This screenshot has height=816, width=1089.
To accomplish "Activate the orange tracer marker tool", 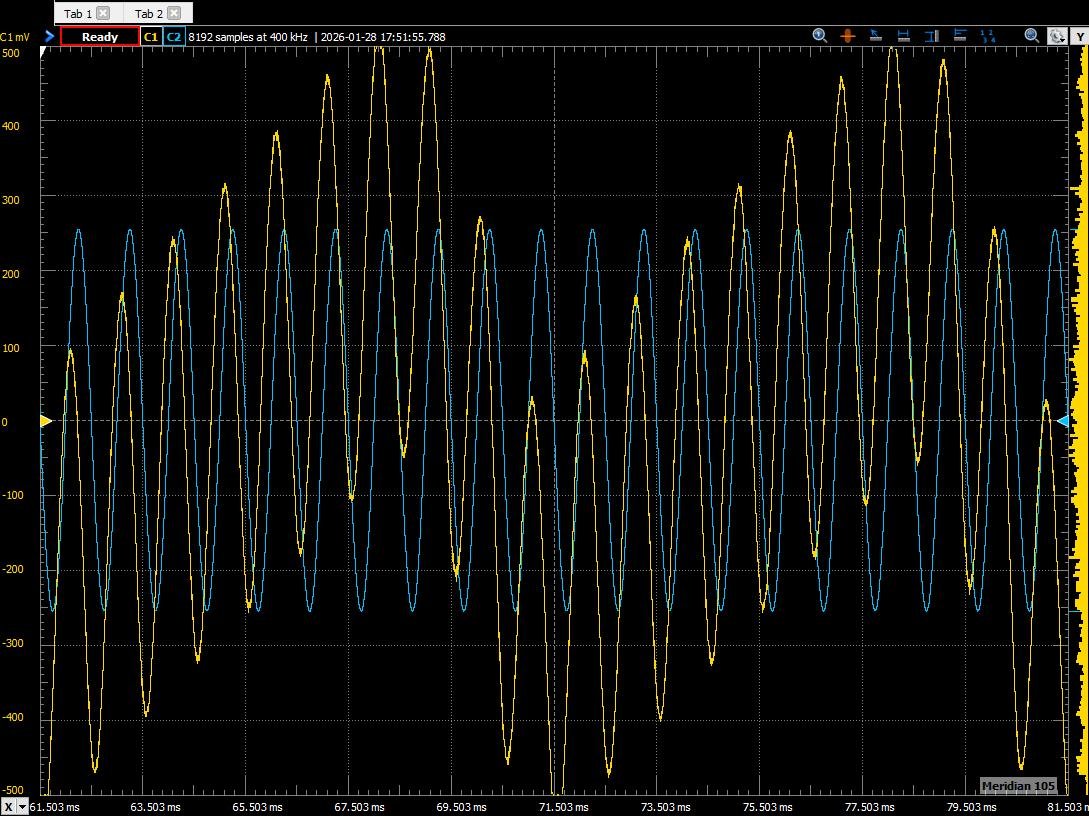I will (x=847, y=35).
